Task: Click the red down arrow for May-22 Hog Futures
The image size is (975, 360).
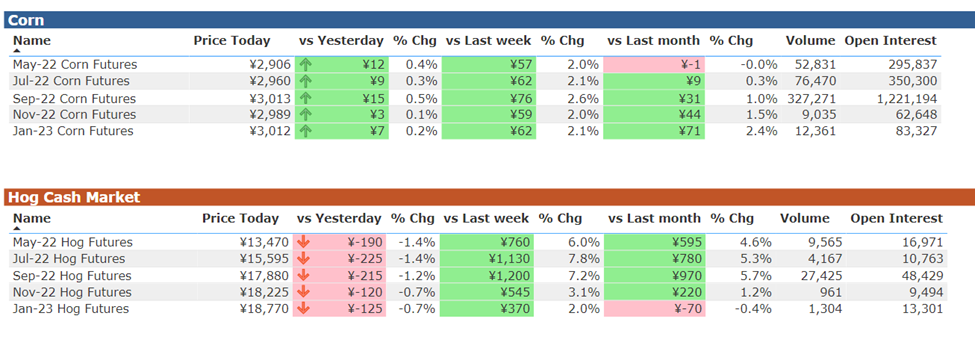Action: coord(303,242)
